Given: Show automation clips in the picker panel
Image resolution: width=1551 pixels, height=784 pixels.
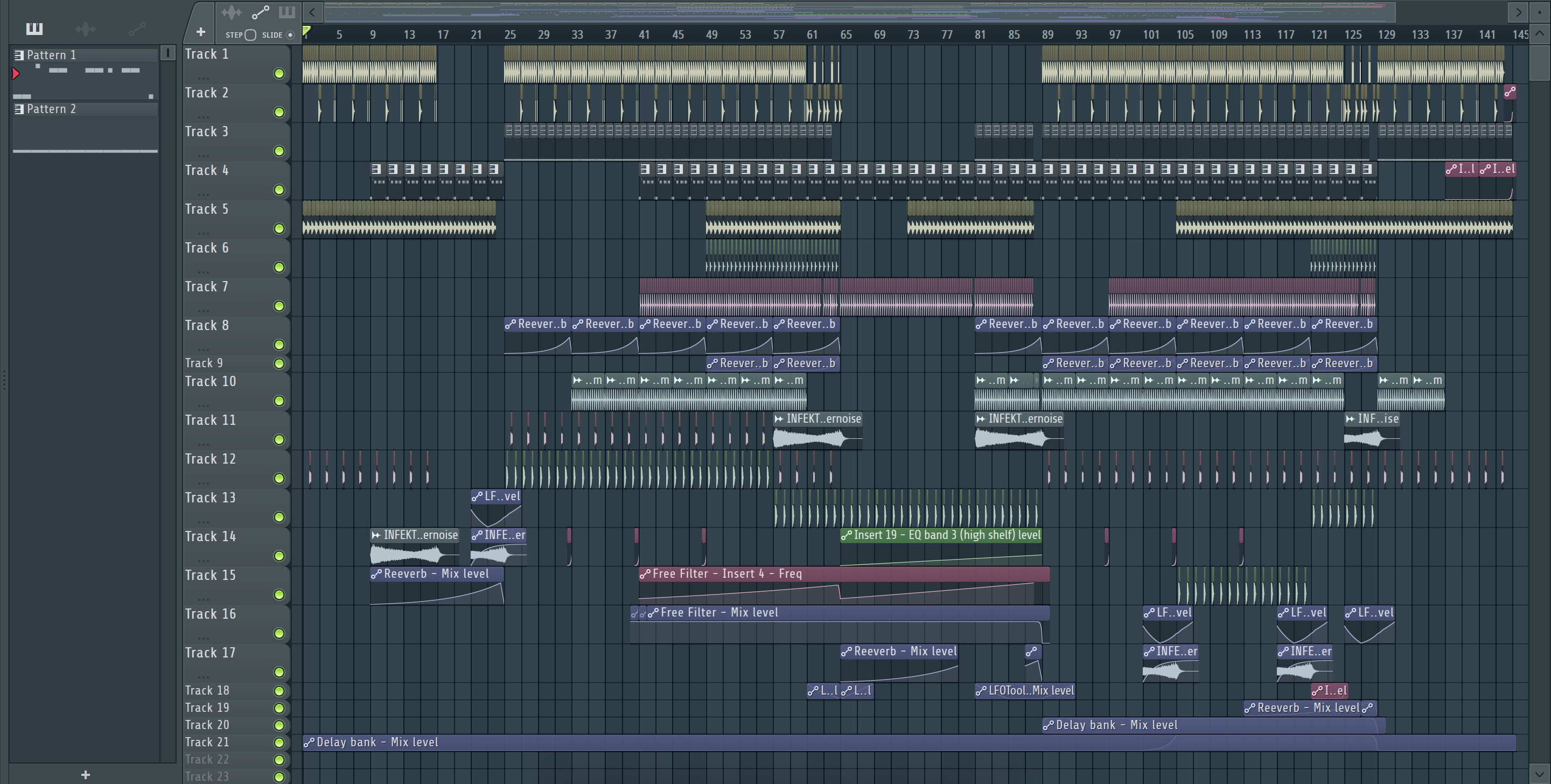Looking at the screenshot, I should pyautogui.click(x=137, y=29).
